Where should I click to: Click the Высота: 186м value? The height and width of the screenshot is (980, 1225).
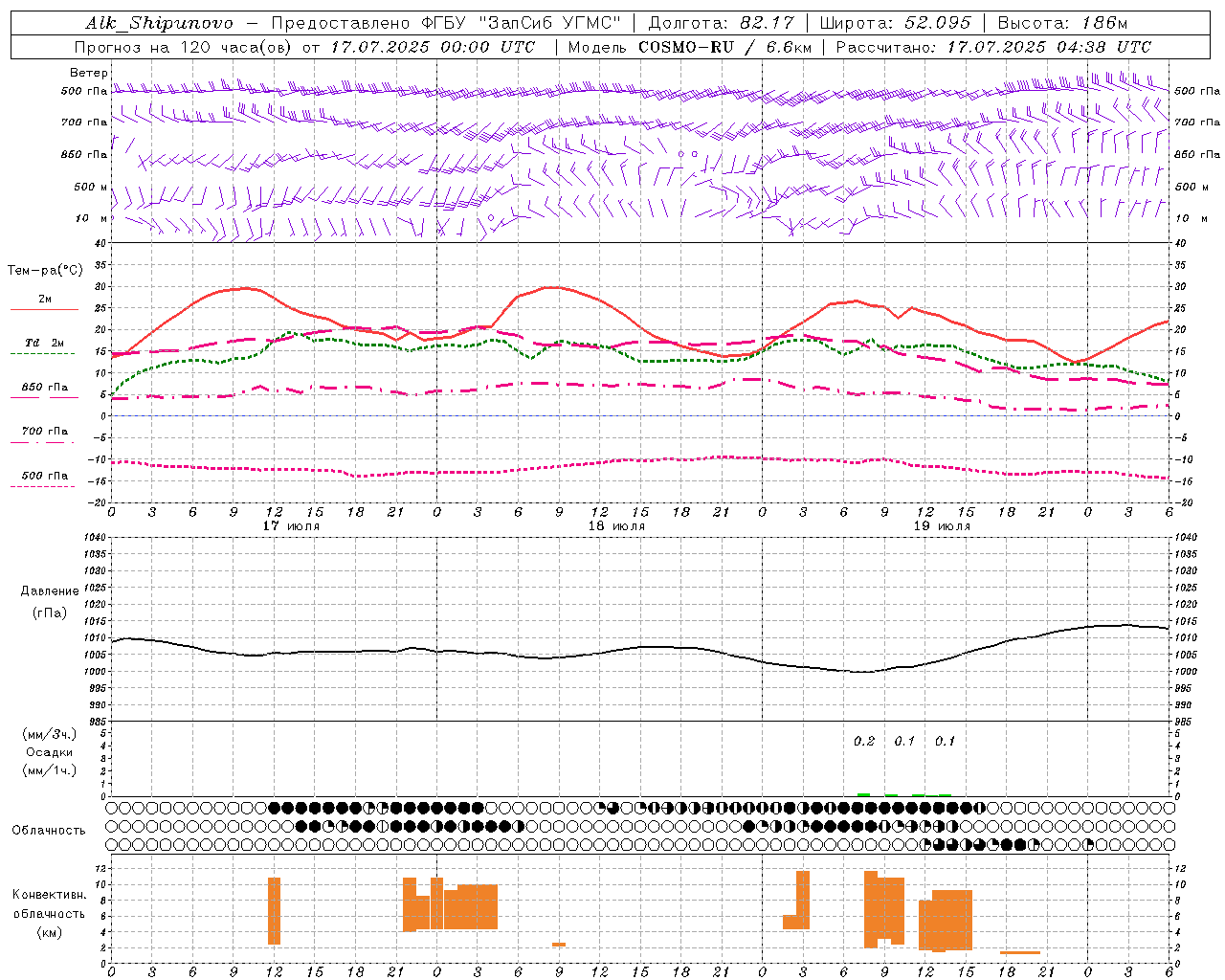[1062, 23]
